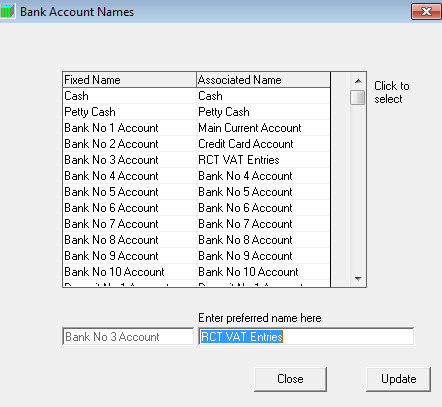Screen dimensions: 442x407
Task: Click the Fixed Name column header
Action: click(x=129, y=80)
